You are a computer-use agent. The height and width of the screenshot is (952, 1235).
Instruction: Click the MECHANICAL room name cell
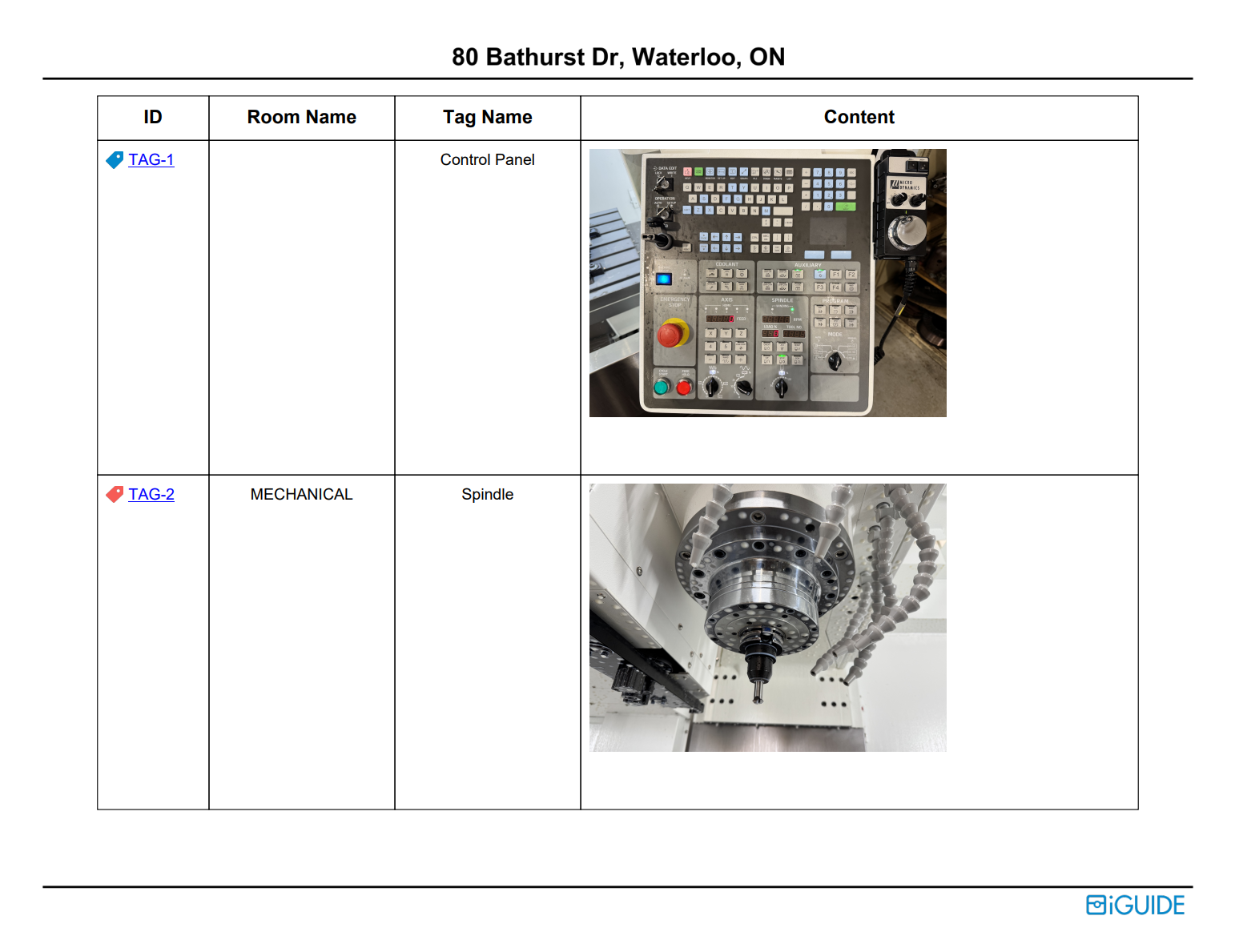tap(301, 495)
